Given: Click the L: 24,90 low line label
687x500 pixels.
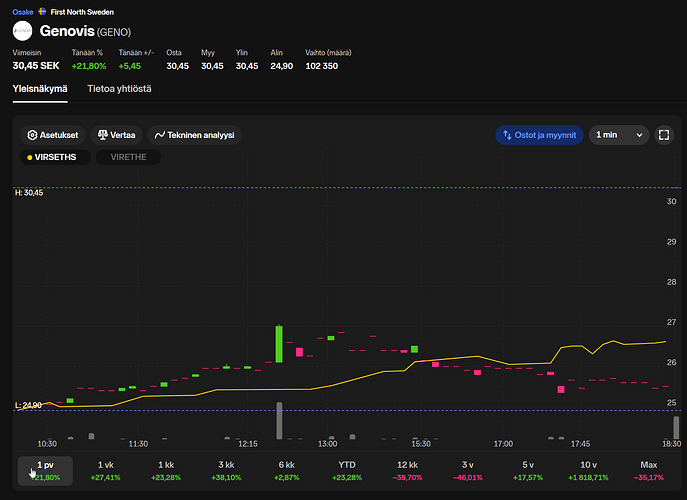Looking at the screenshot, I should tap(28, 405).
